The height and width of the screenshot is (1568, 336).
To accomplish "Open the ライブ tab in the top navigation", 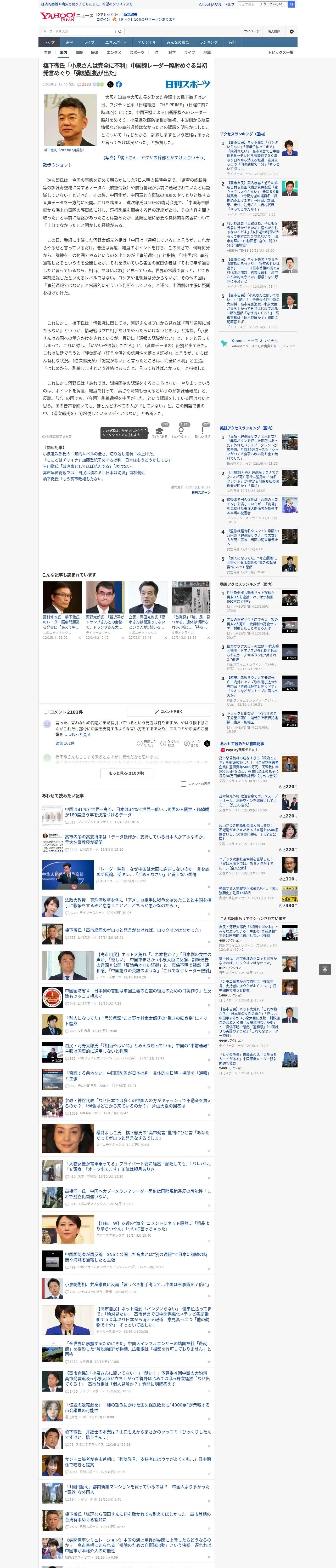I will pos(89,42).
